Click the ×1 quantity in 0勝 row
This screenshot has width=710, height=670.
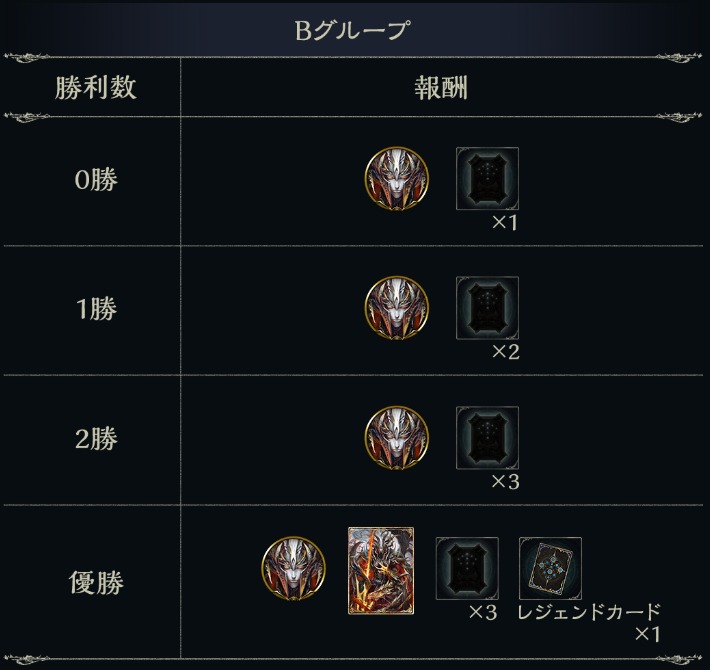pos(505,222)
